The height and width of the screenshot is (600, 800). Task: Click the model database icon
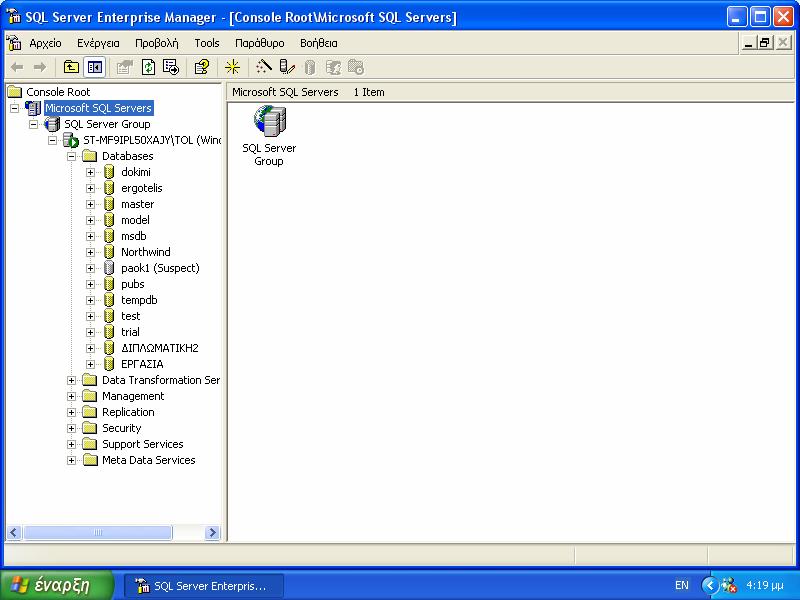point(109,220)
